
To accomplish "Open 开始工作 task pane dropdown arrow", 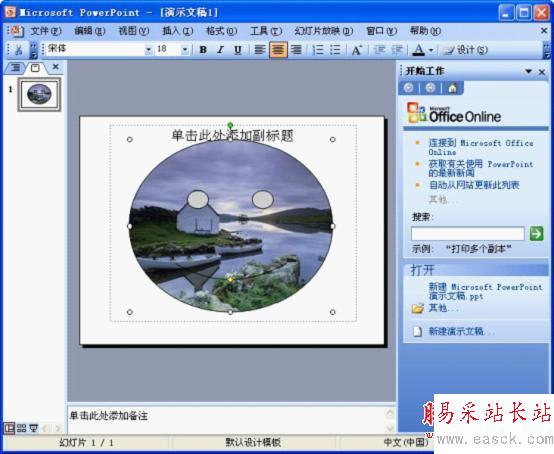I will click(529, 71).
